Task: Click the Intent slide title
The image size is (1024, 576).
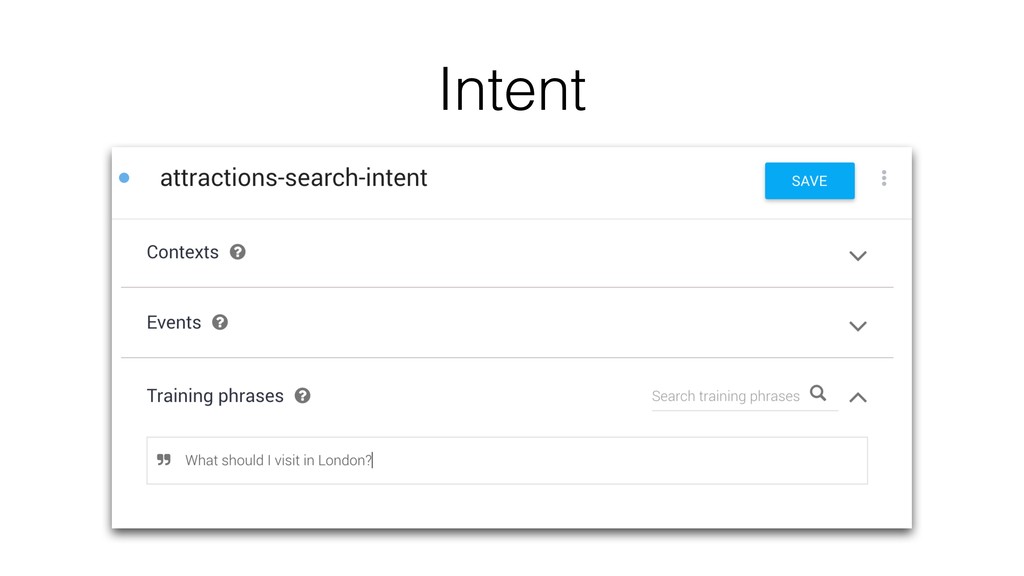Action: click(513, 89)
